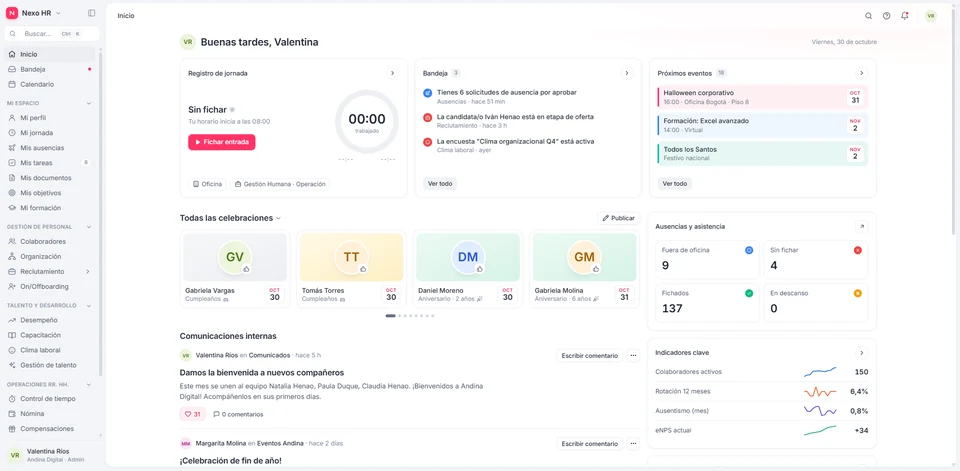This screenshot has height=471, width=960.
Task: Open the VR user avatar menu top right
Action: click(931, 16)
